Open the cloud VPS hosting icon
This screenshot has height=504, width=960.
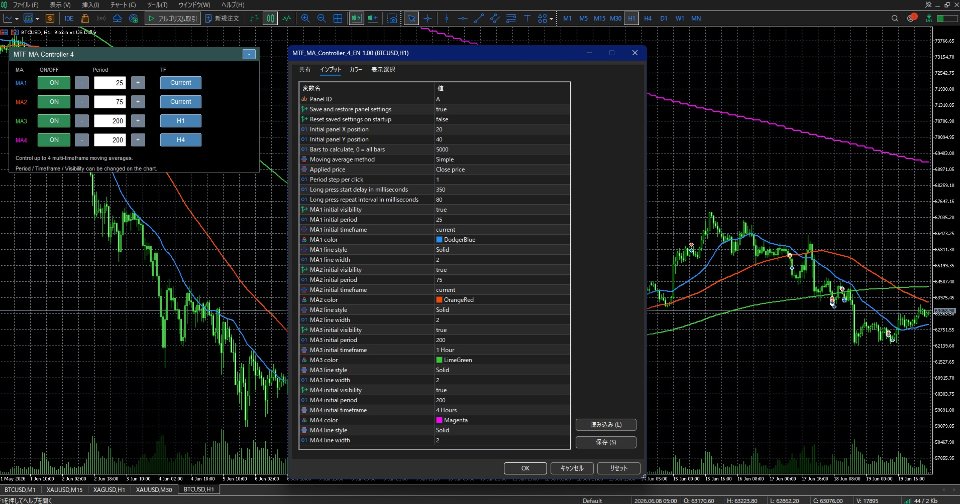(x=117, y=18)
